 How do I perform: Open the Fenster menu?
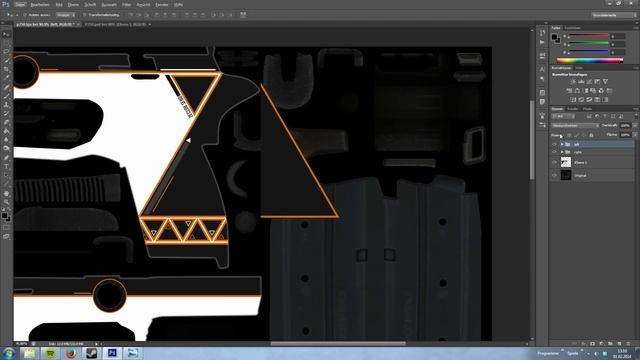162,4
